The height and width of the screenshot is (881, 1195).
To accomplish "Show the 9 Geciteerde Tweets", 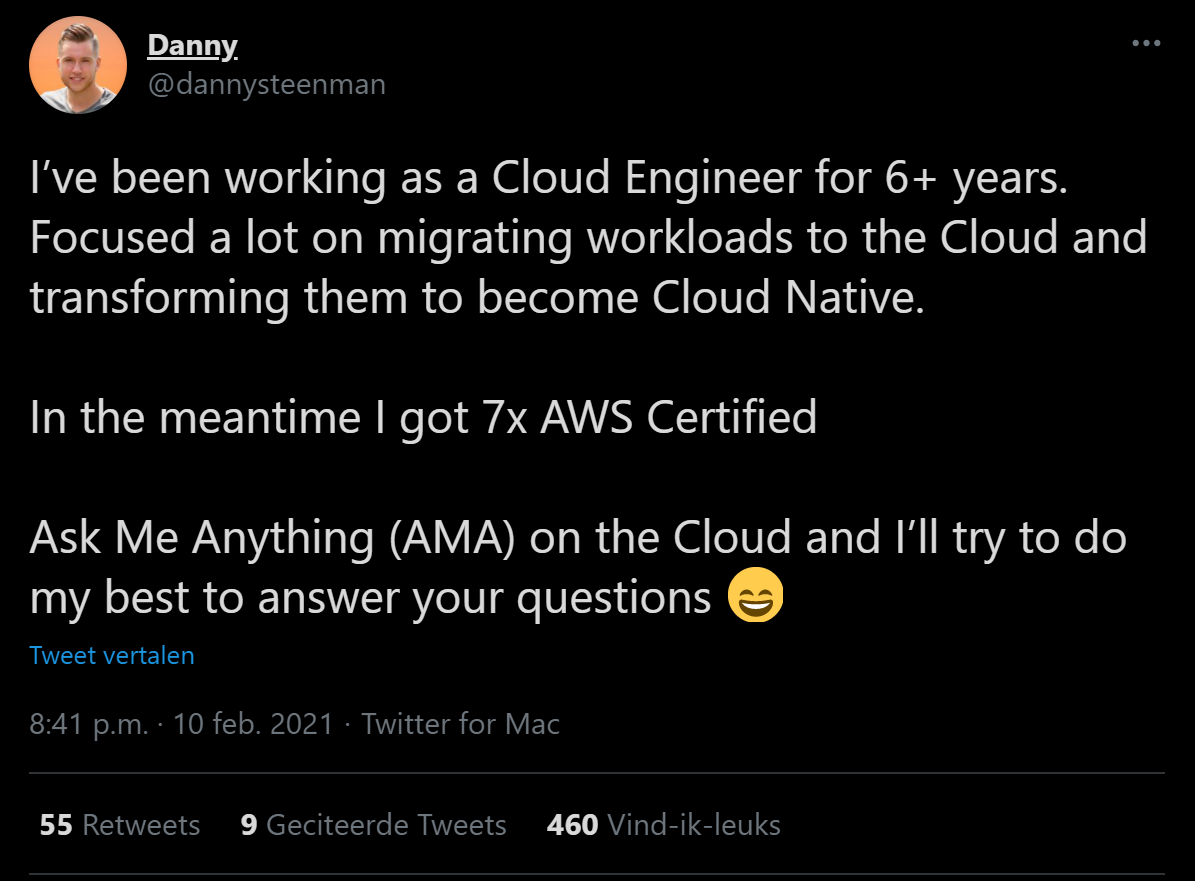I will 374,825.
